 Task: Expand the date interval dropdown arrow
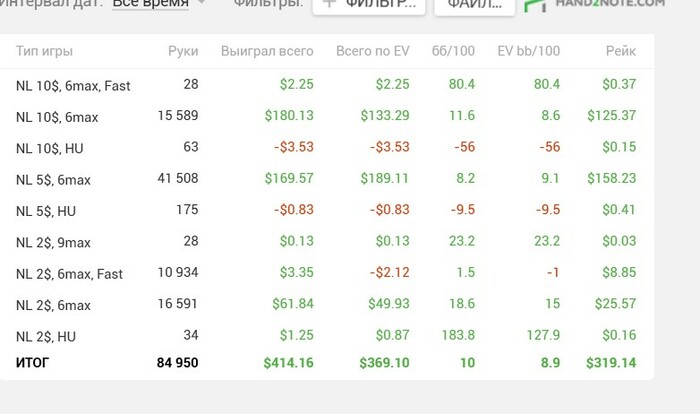(x=201, y=3)
